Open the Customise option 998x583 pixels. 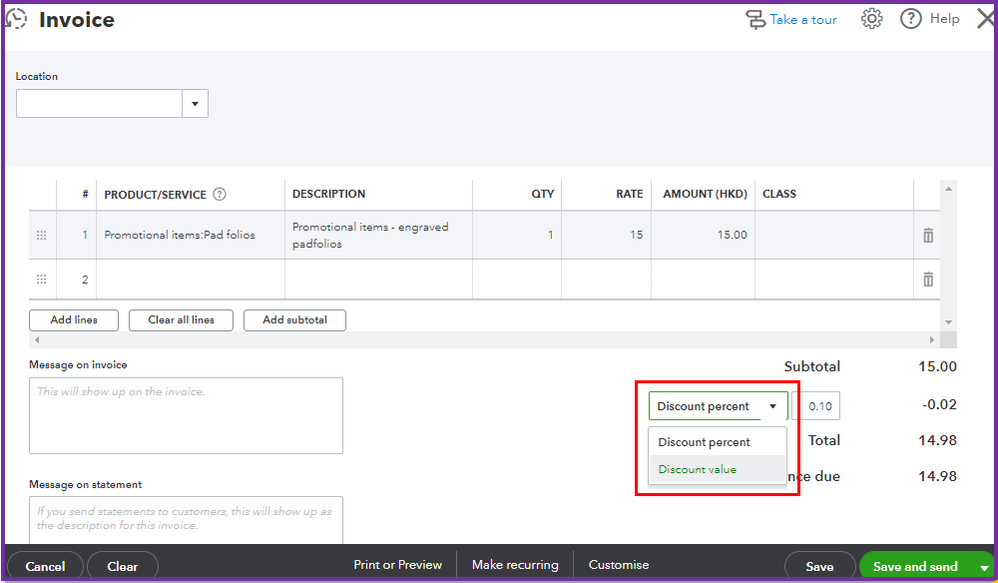coord(619,565)
